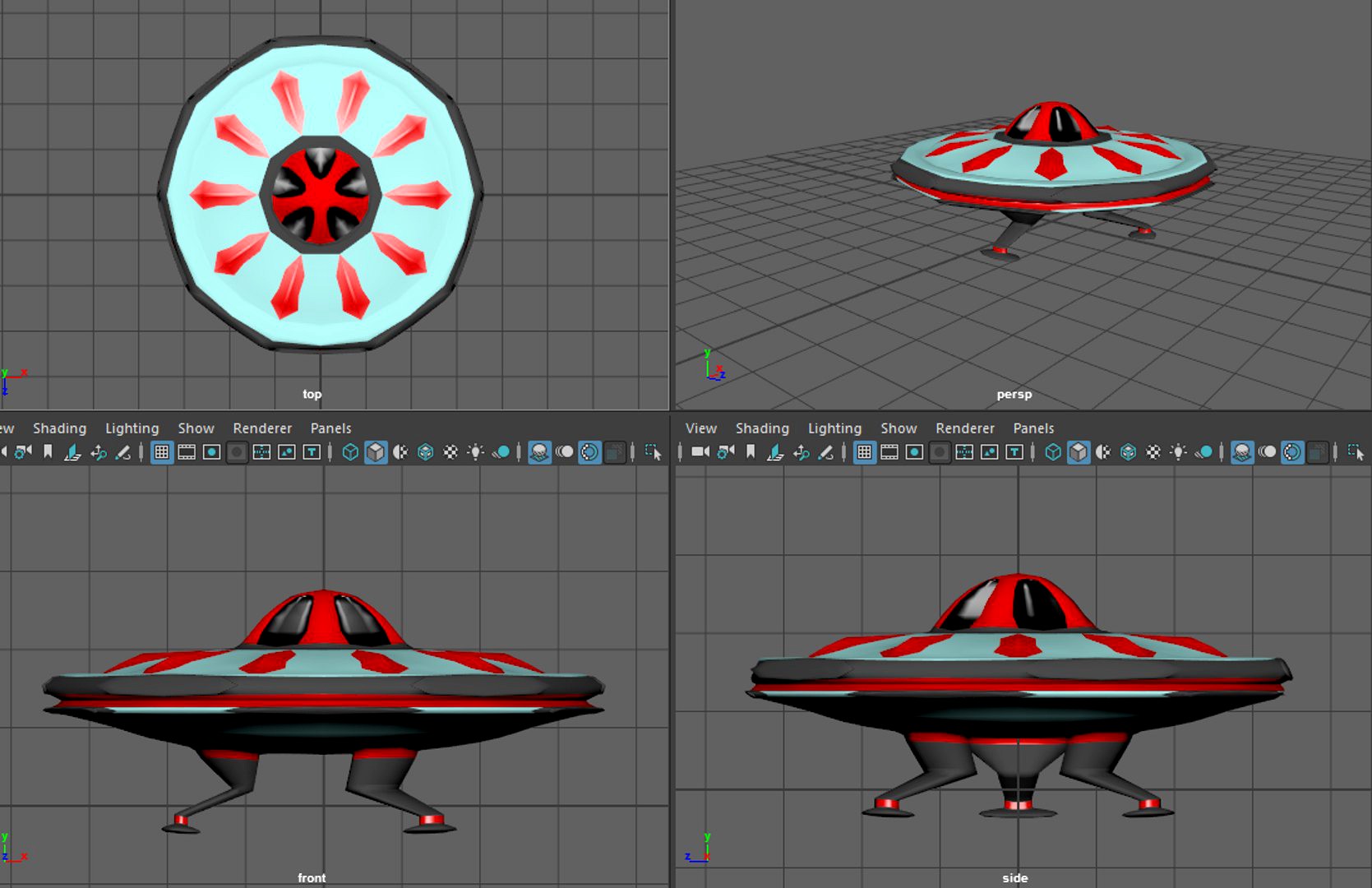Open the Lighting menu of front panel
The height and width of the screenshot is (888, 1372).
pos(132,428)
